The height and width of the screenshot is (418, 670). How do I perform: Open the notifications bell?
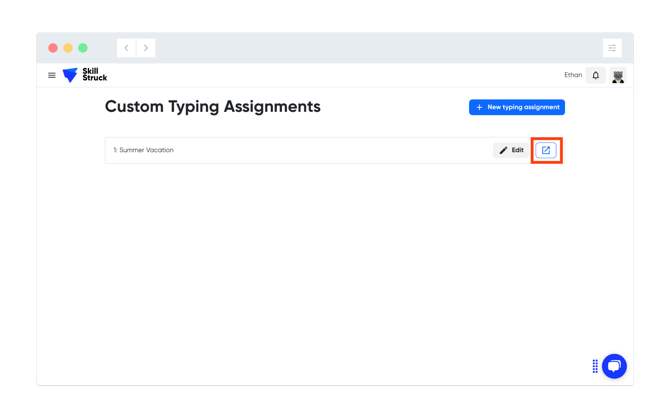click(596, 75)
